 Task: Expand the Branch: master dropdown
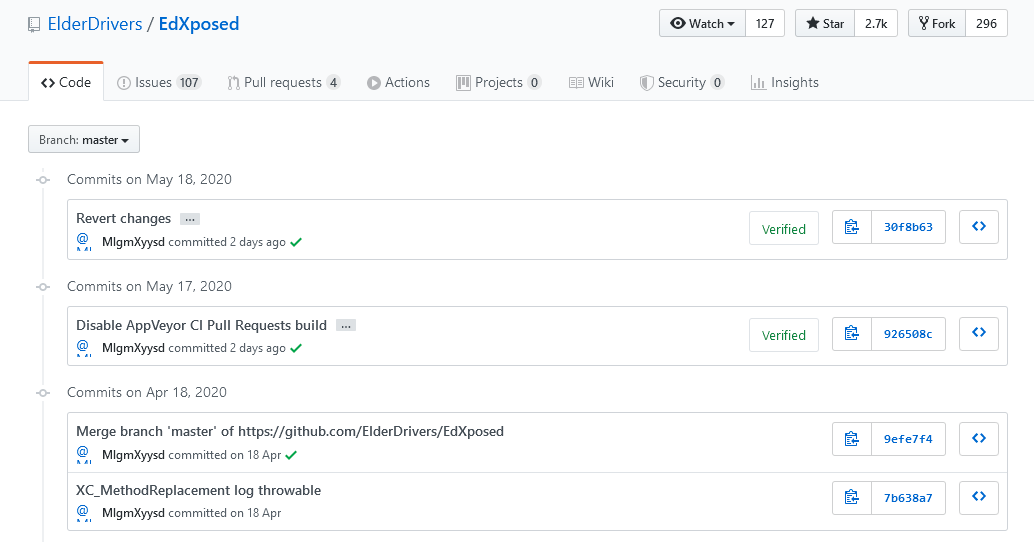(x=84, y=139)
